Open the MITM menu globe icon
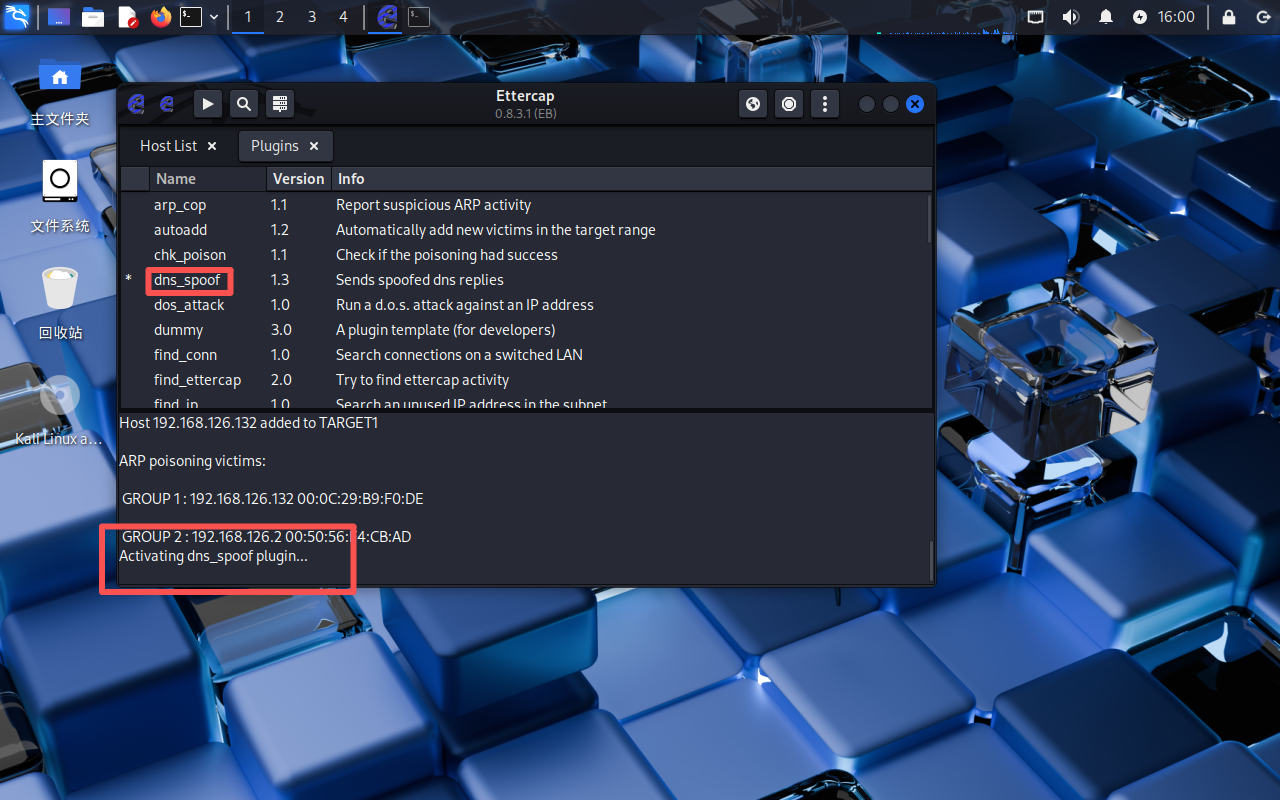The image size is (1280, 800). (x=753, y=103)
